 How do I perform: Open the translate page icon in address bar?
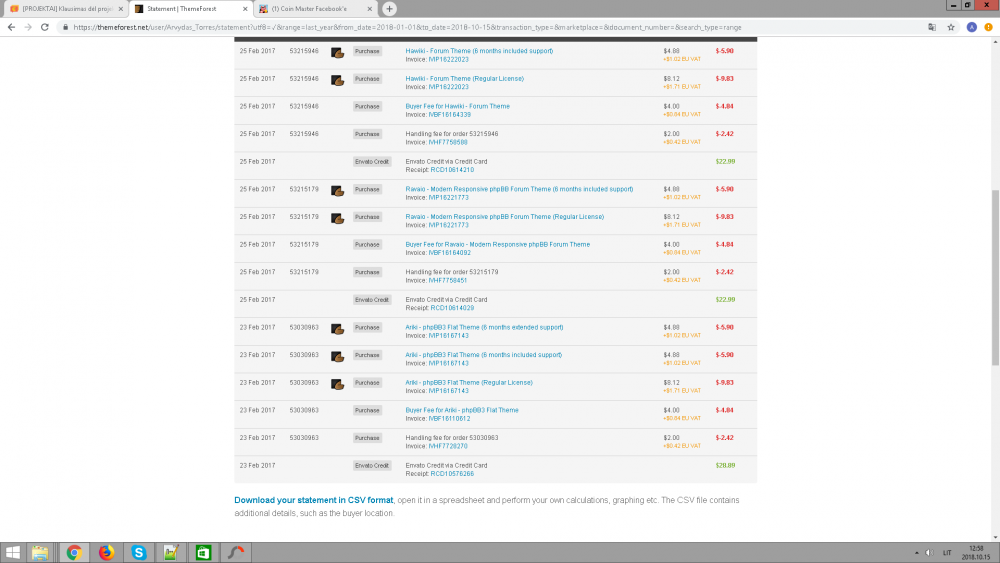point(932,27)
